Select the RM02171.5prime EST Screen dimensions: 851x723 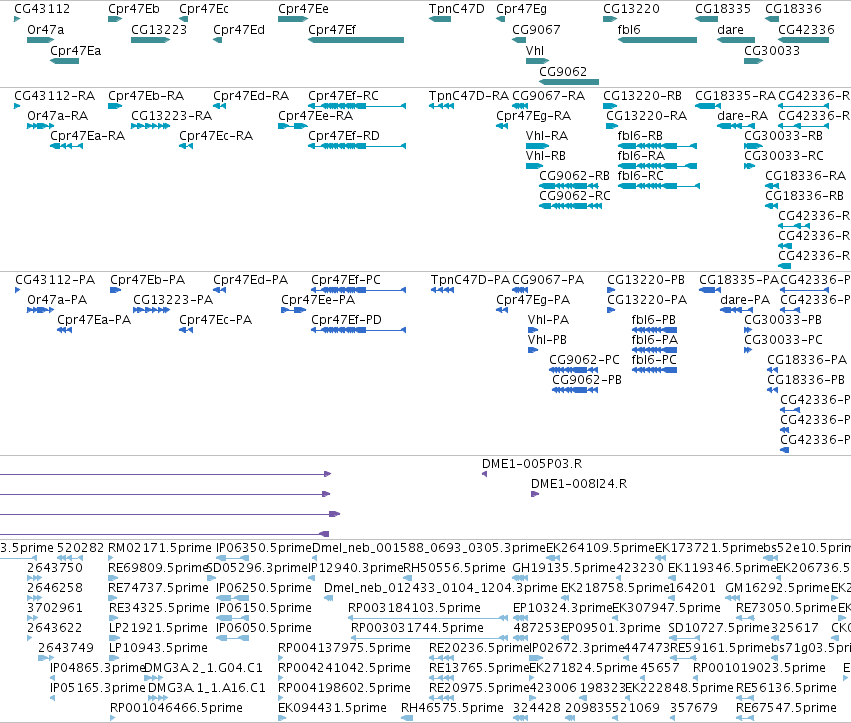point(111,558)
